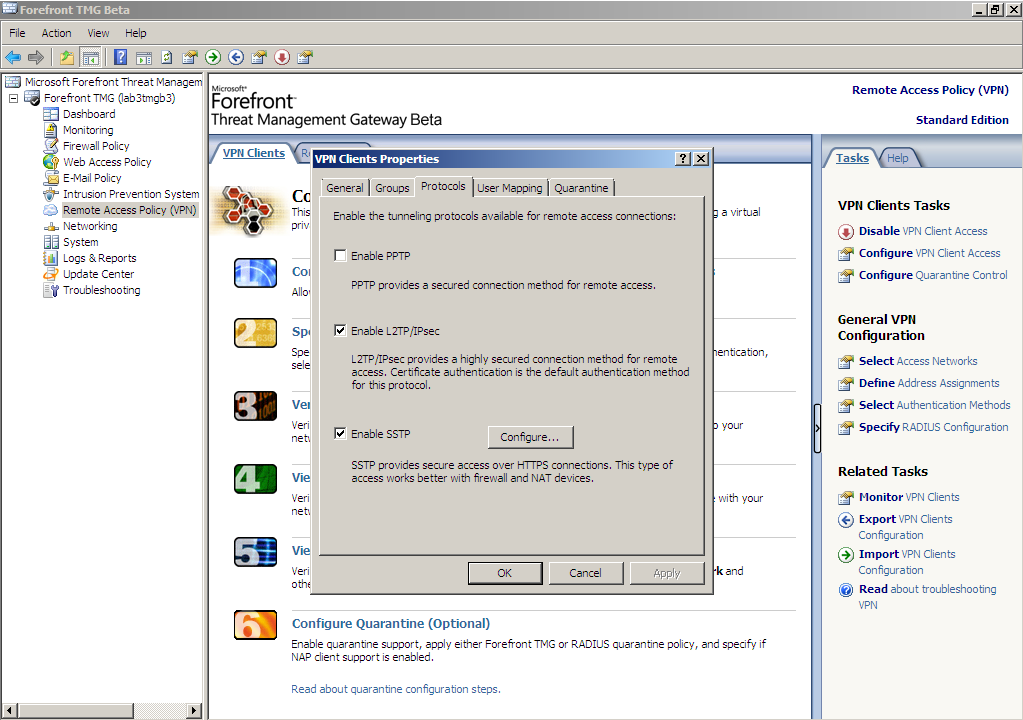
Task: Open Logs & Reports node
Action: 100,258
